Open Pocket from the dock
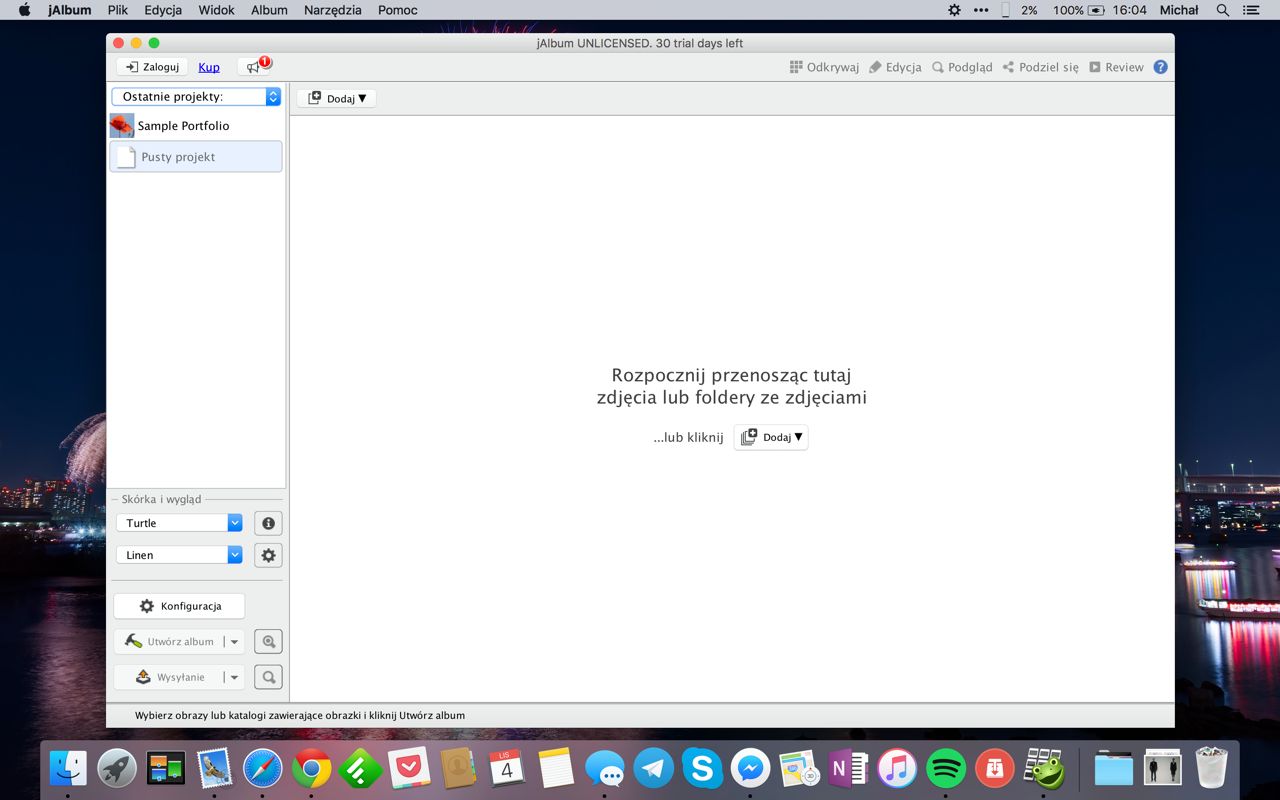 pos(409,768)
